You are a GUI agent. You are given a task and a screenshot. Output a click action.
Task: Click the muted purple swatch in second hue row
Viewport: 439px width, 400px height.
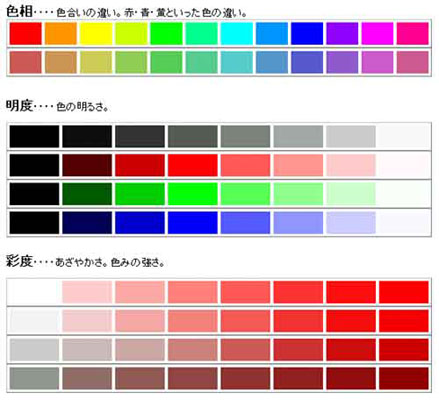coord(342,62)
